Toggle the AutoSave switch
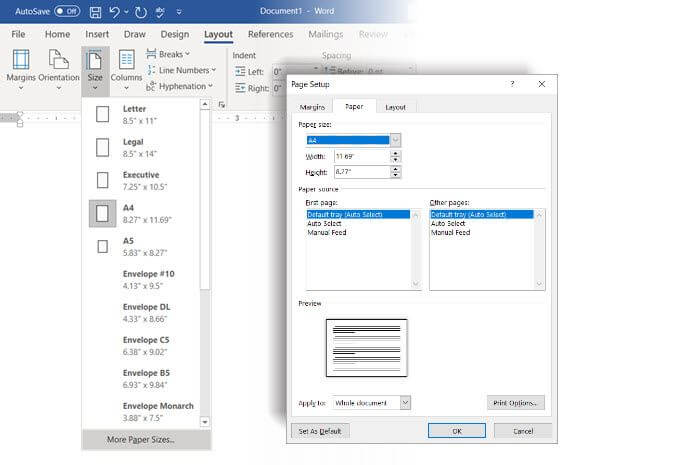The height and width of the screenshot is (465, 680). tap(67, 11)
